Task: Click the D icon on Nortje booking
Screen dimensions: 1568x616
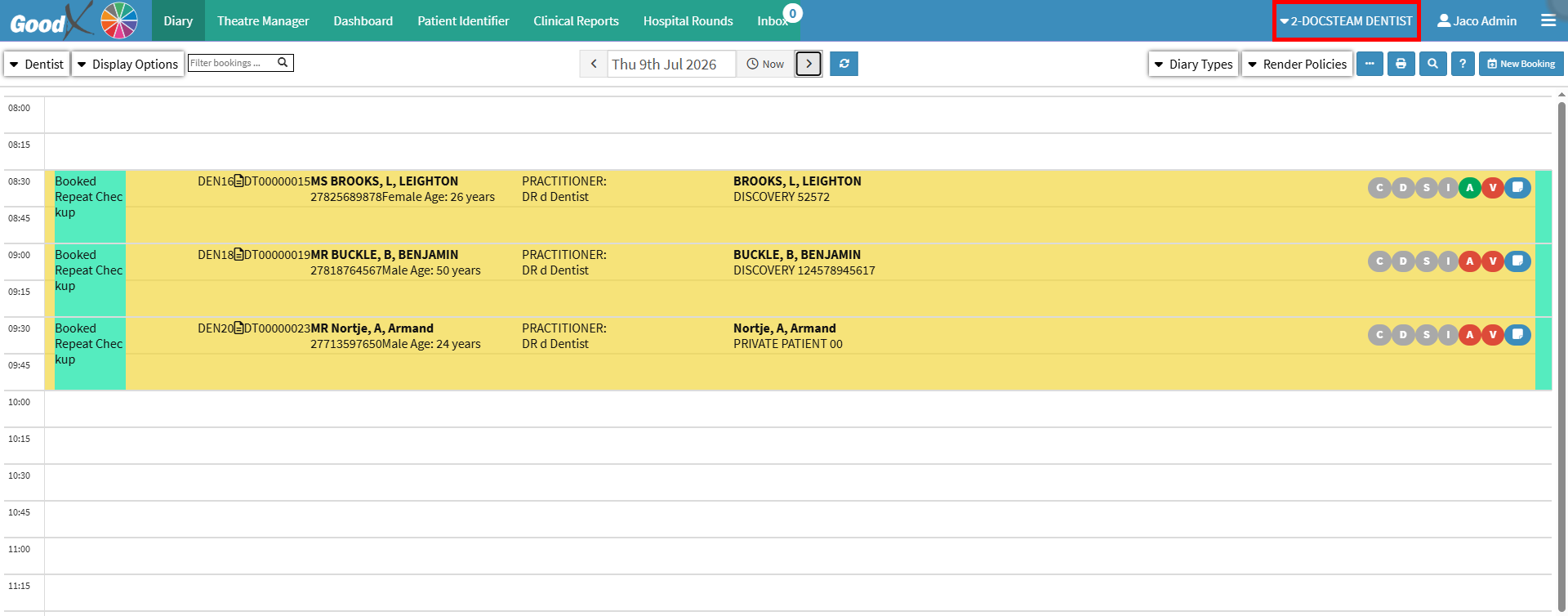Action: click(1403, 335)
